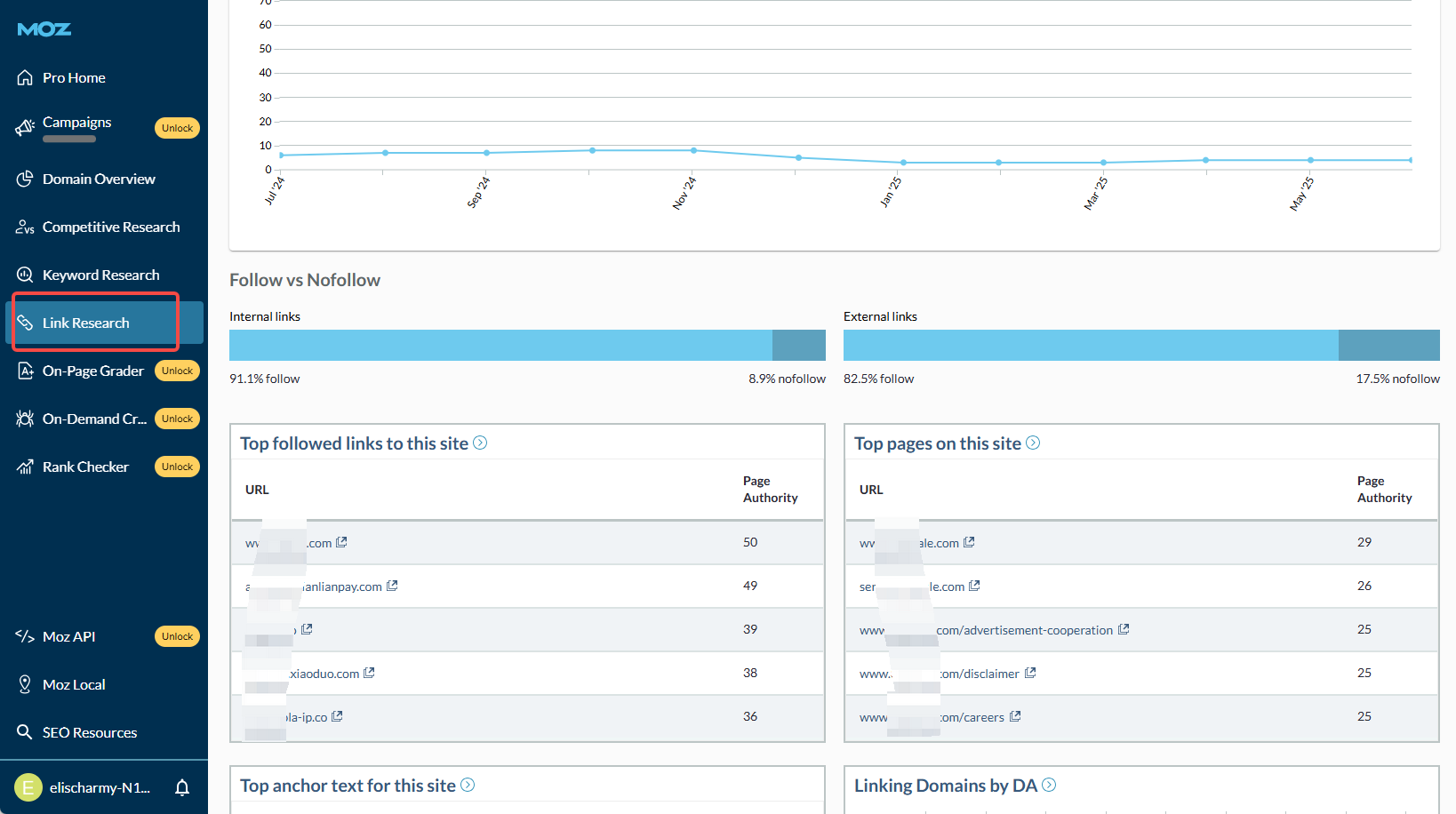
Task: Click the MOZ logo
Action: coord(43,28)
